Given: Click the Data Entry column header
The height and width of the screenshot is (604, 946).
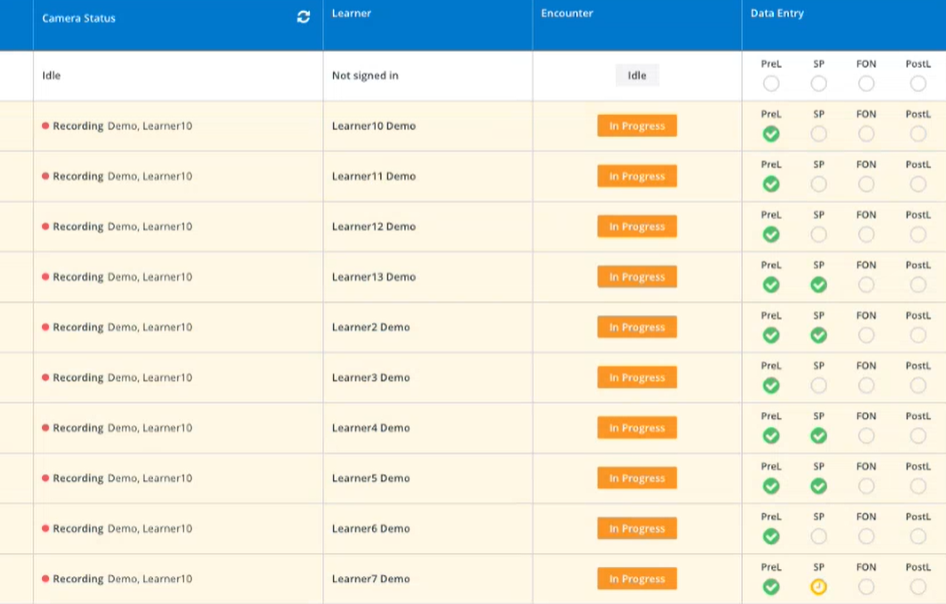Looking at the screenshot, I should coord(777,13).
